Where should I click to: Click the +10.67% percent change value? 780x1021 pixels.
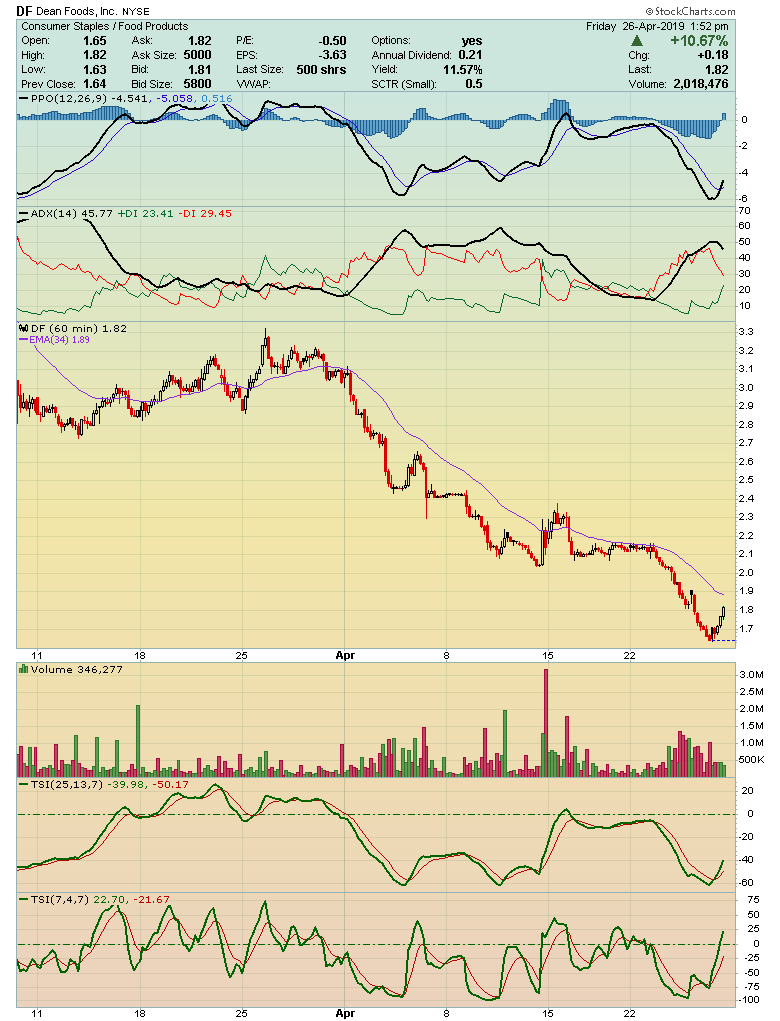coord(699,41)
